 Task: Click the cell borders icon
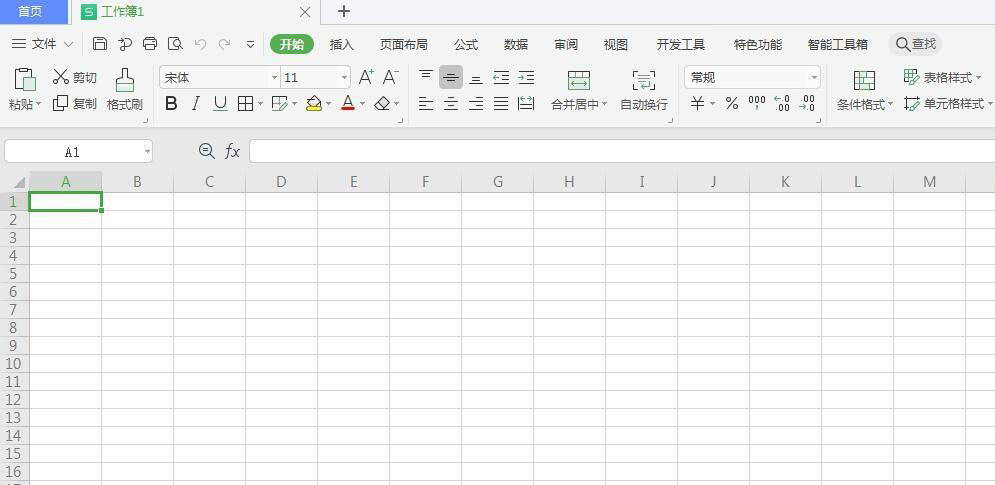click(x=246, y=103)
